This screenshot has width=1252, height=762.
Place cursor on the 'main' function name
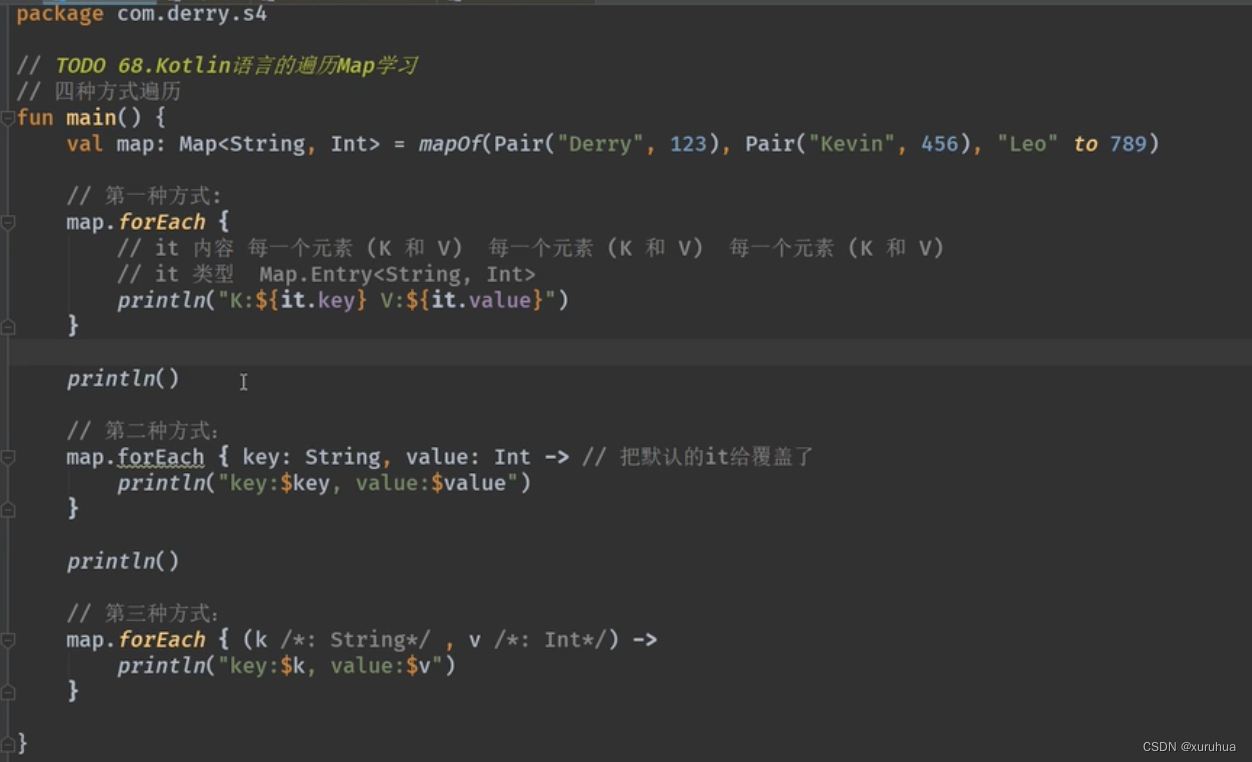click(91, 118)
